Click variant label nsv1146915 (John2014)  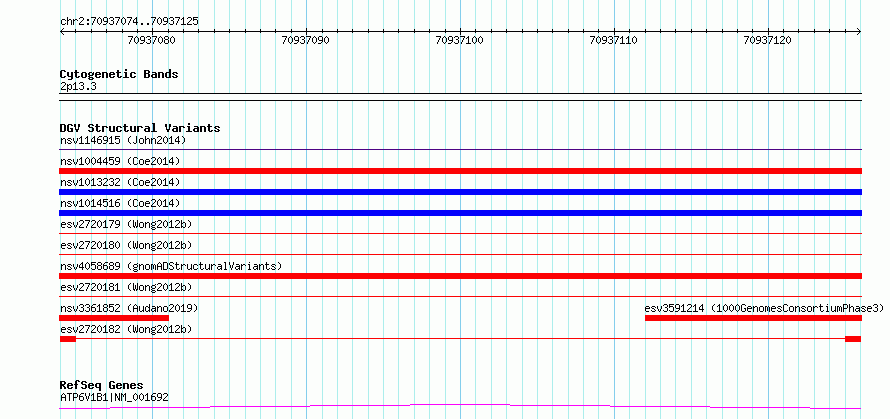[x=123, y=140]
